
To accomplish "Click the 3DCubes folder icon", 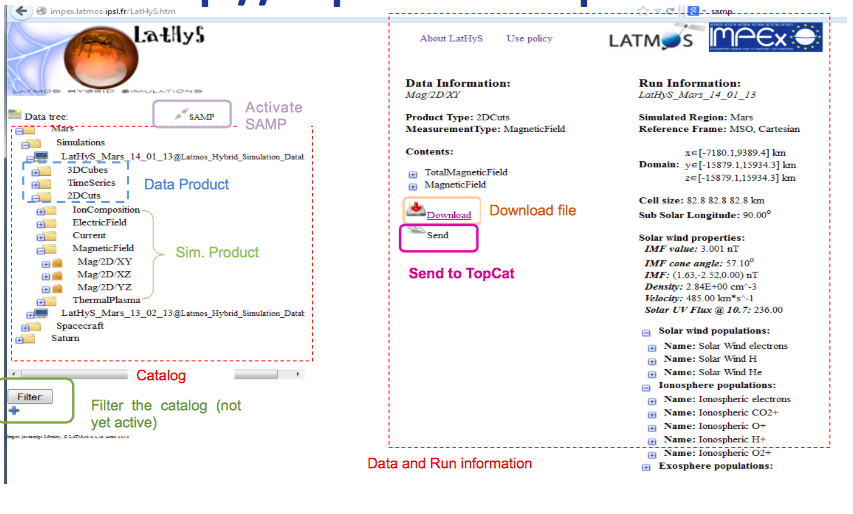I will point(45,171).
